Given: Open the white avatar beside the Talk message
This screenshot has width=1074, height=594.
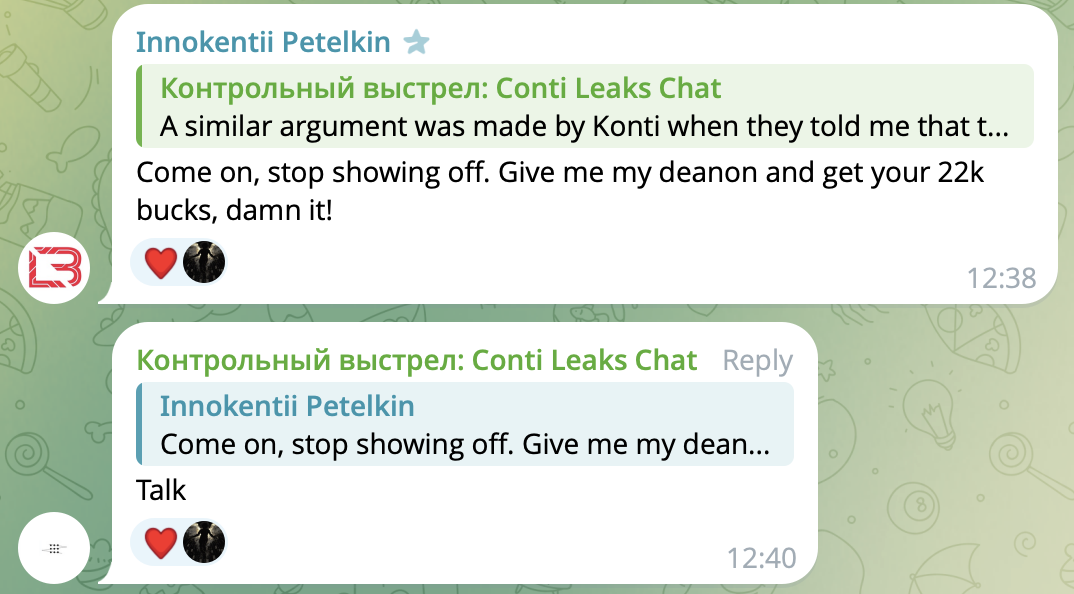Looking at the screenshot, I should pyautogui.click(x=55, y=548).
